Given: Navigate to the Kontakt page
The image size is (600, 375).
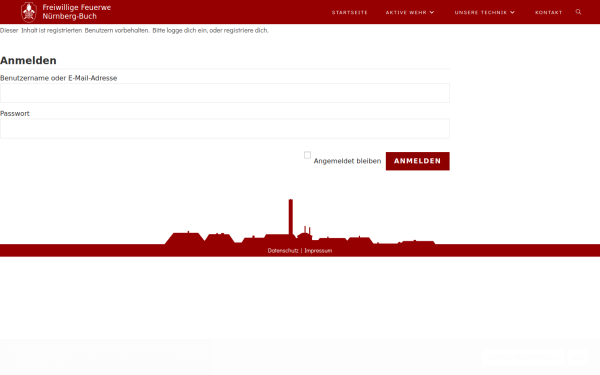Looking at the screenshot, I should click(548, 12).
